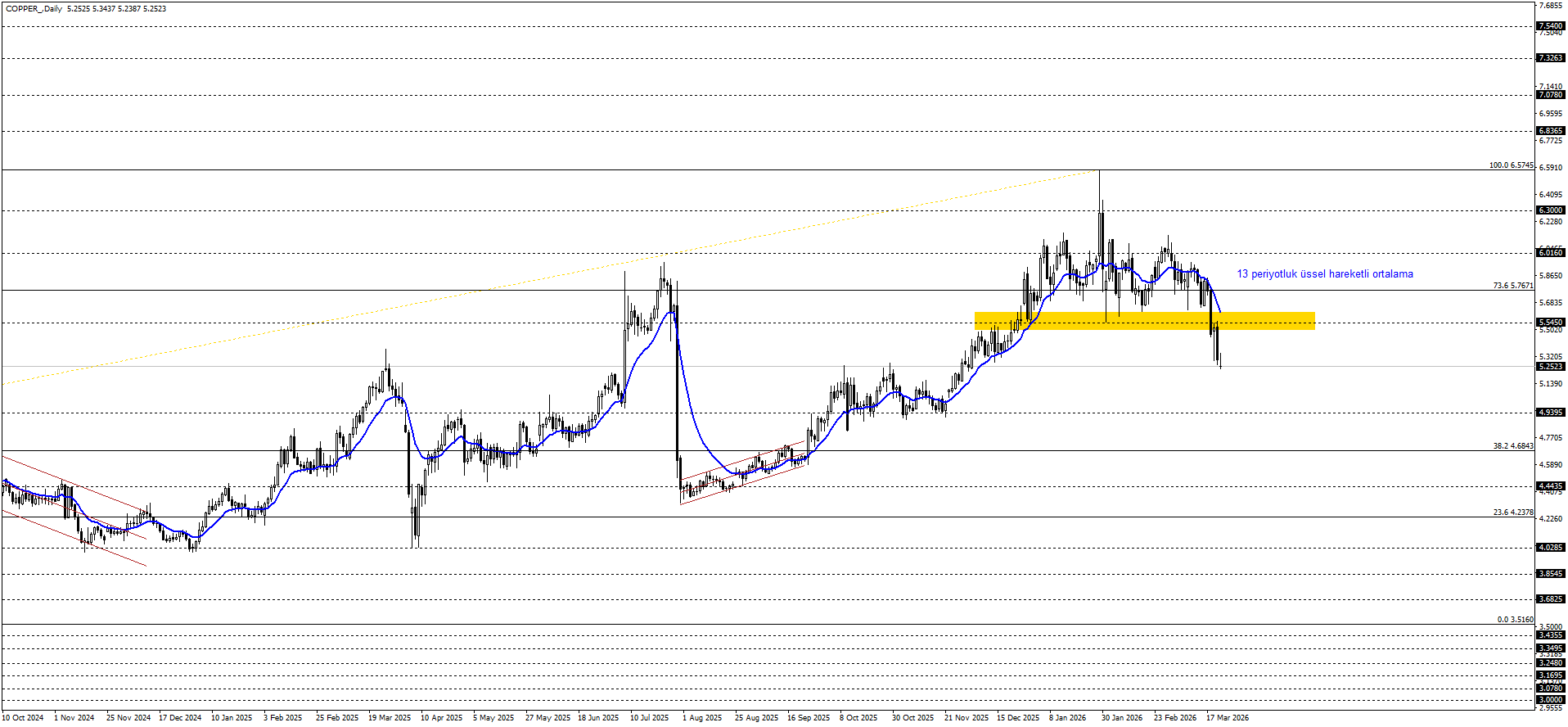Screen dimensions: 1568x727
Task: Click the Fibonacci 0.0 3.5160 label
Action: (1515, 620)
